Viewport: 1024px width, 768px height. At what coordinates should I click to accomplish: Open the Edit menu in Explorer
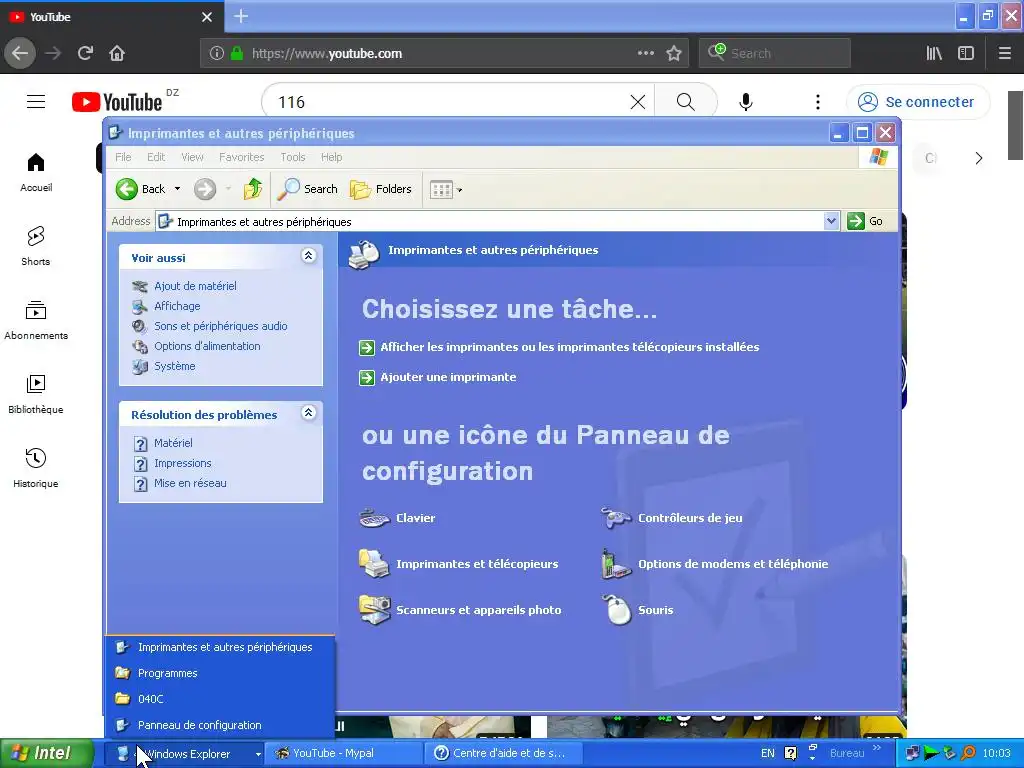156,157
